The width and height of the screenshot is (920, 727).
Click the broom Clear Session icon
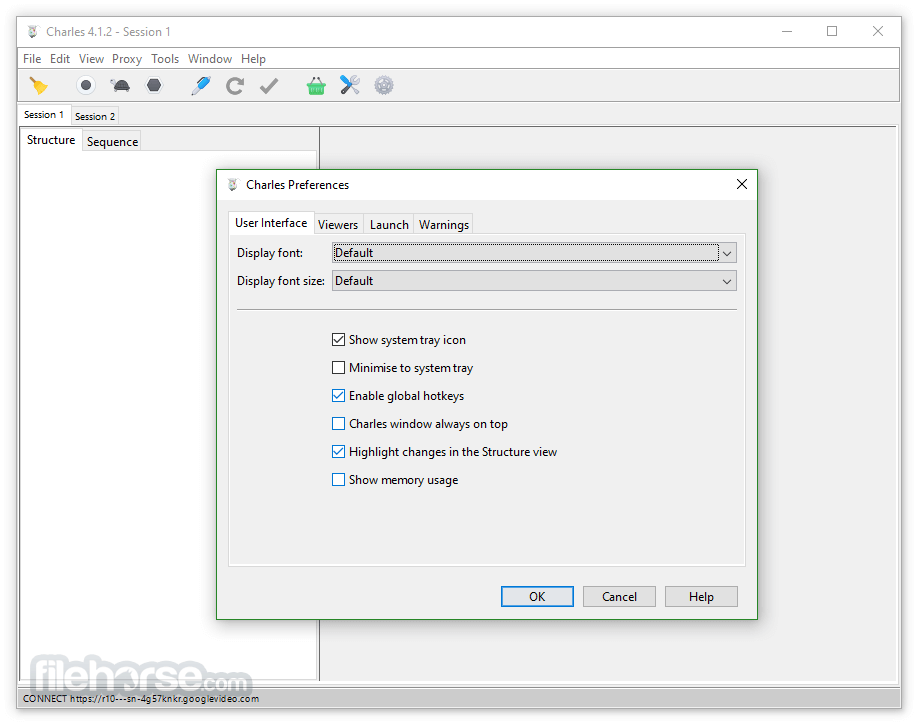[x=39, y=86]
